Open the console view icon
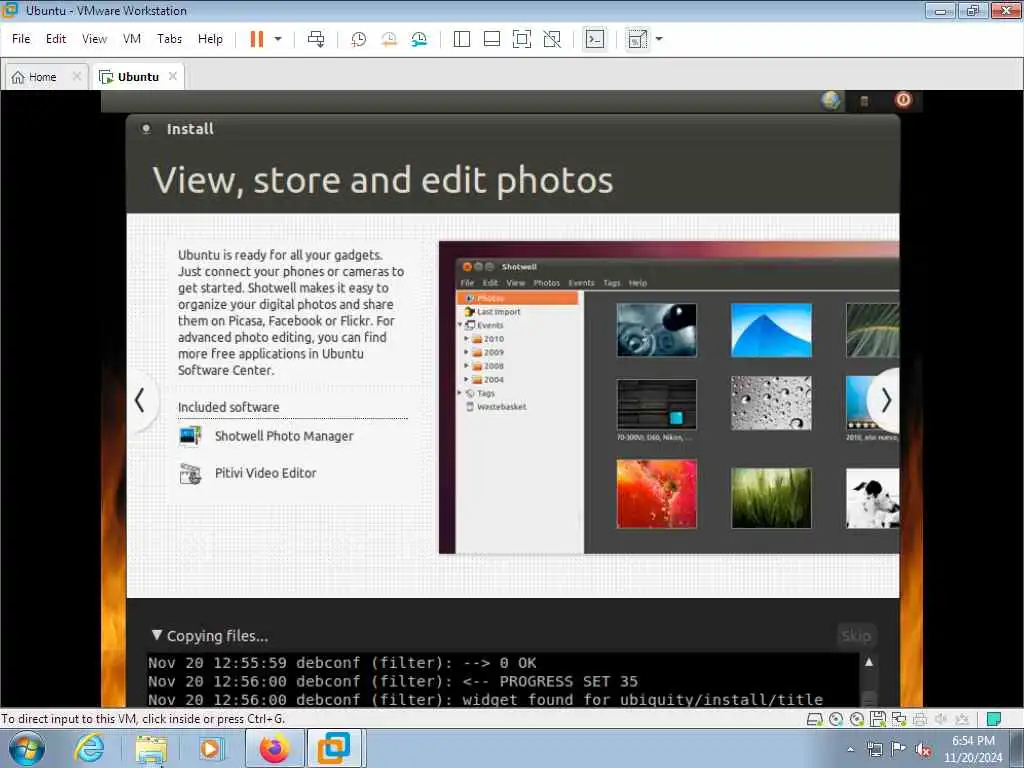 594,39
